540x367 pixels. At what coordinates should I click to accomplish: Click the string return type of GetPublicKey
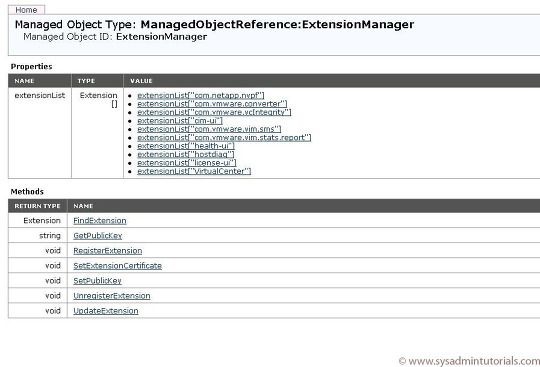pos(50,236)
